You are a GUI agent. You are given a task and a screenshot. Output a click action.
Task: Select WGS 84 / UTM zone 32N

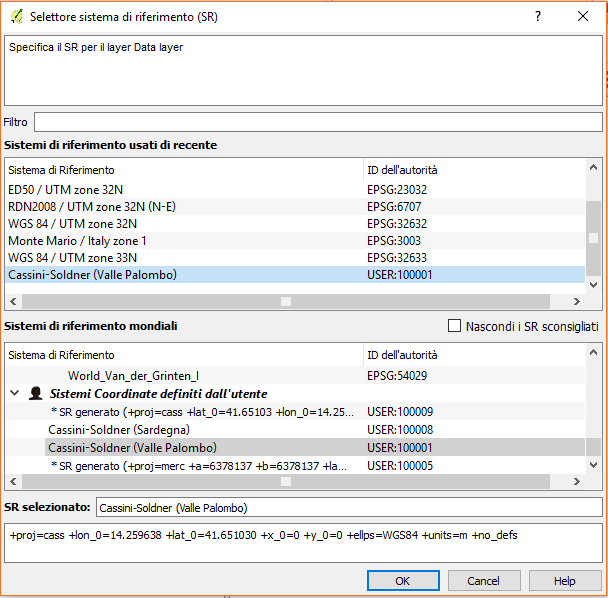(x=72, y=223)
